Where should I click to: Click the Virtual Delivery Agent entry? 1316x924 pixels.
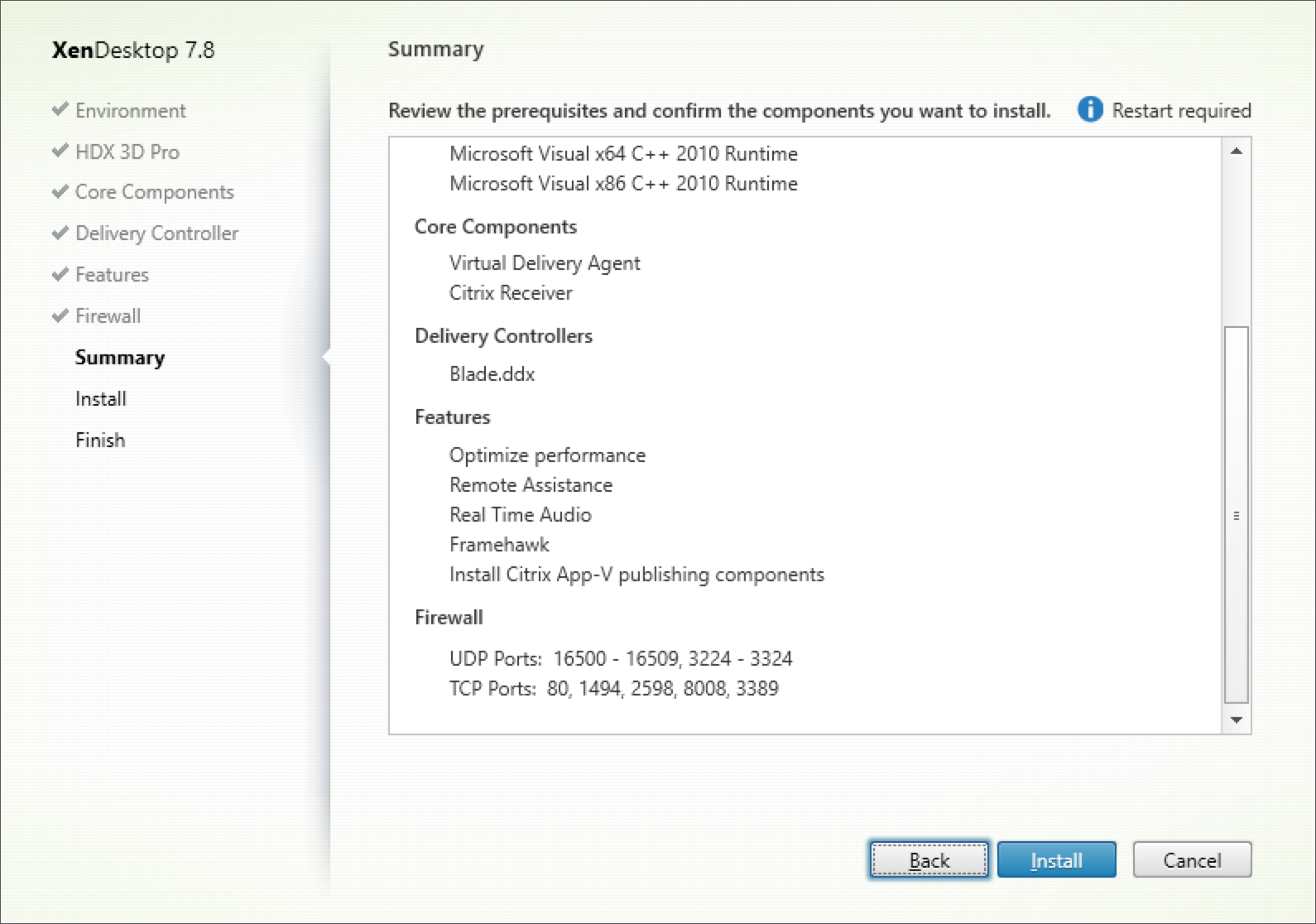click(545, 263)
